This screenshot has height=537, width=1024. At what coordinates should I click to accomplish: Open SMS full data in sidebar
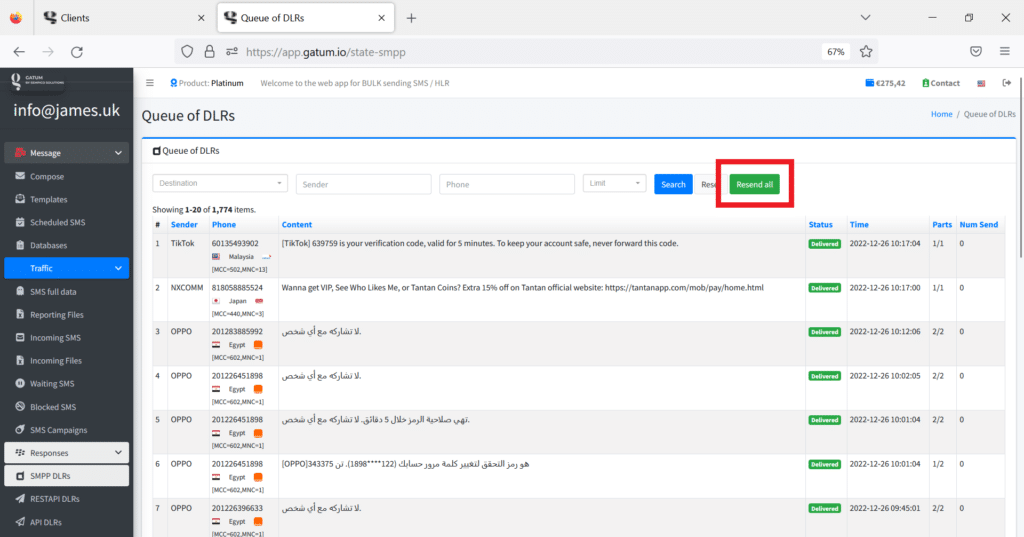[x=67, y=291]
